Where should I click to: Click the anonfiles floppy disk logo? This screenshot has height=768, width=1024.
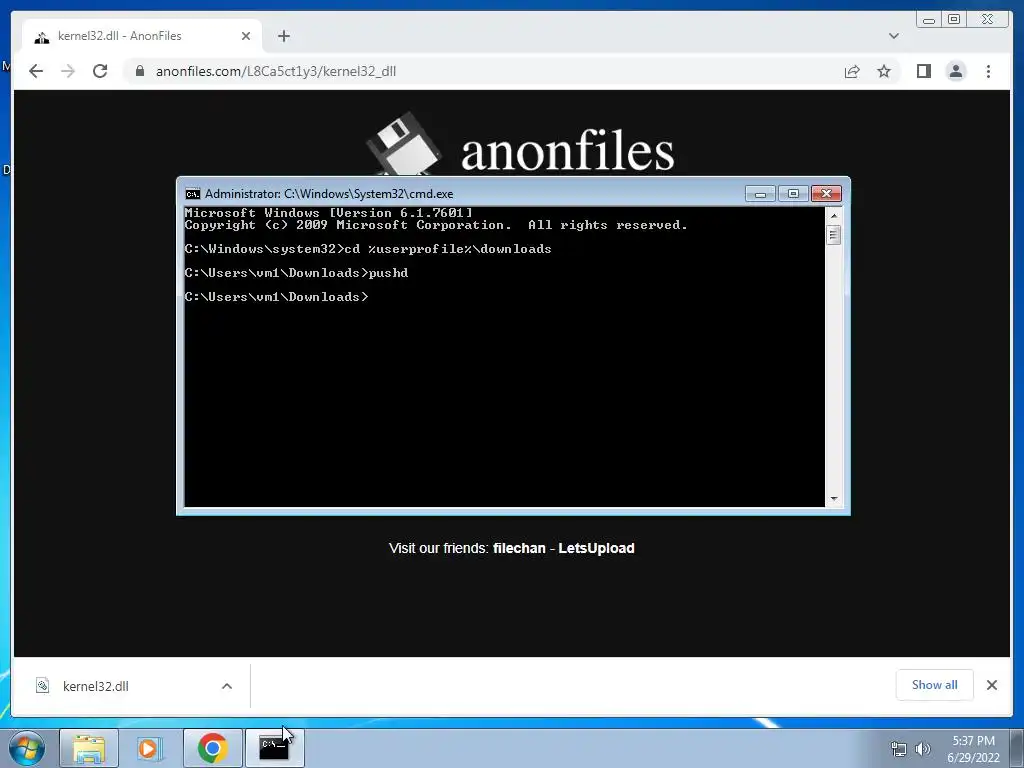(402, 144)
